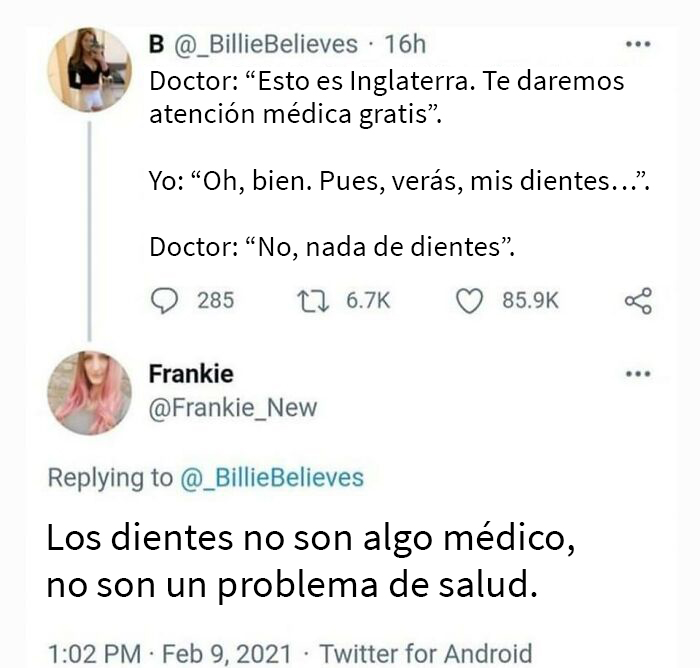Like the tweet with the heart icon
The image size is (700, 668).
(x=469, y=300)
